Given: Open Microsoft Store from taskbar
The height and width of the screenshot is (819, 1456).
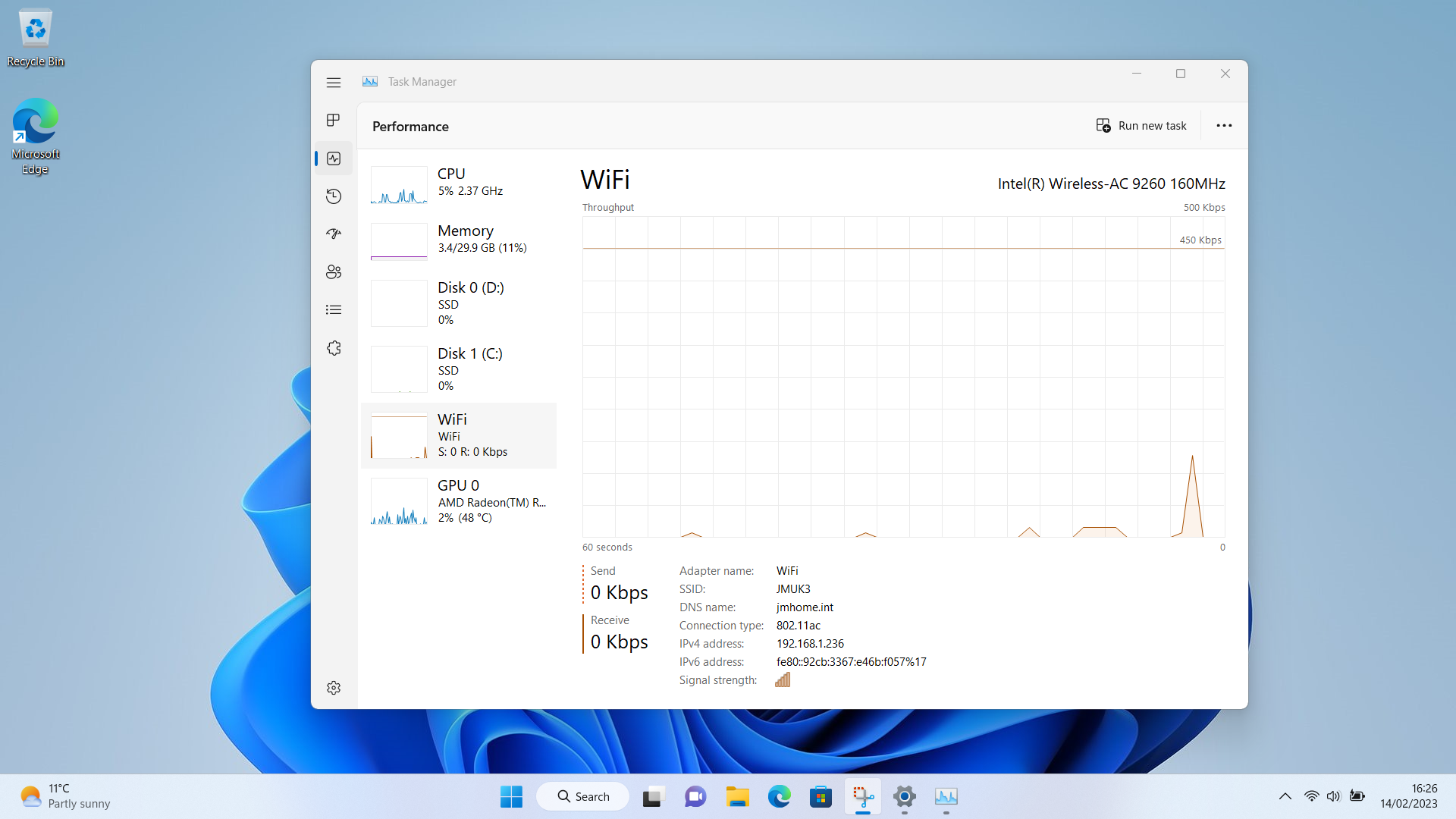Looking at the screenshot, I should coord(821,796).
